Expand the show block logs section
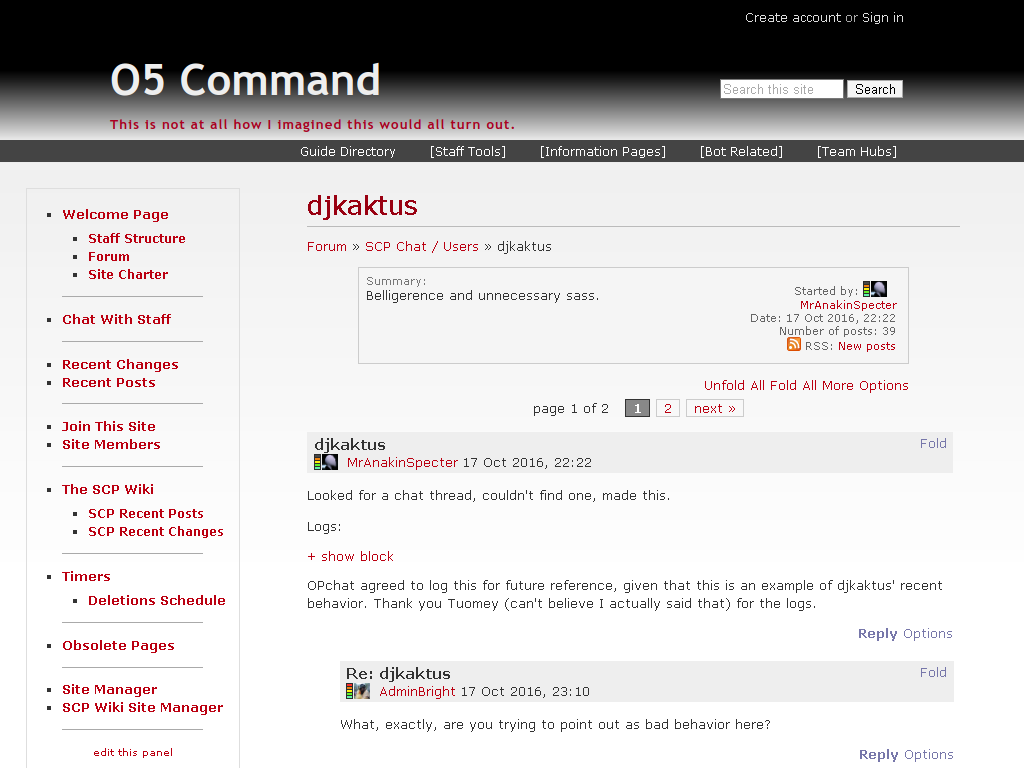The width and height of the screenshot is (1024, 768). (351, 556)
